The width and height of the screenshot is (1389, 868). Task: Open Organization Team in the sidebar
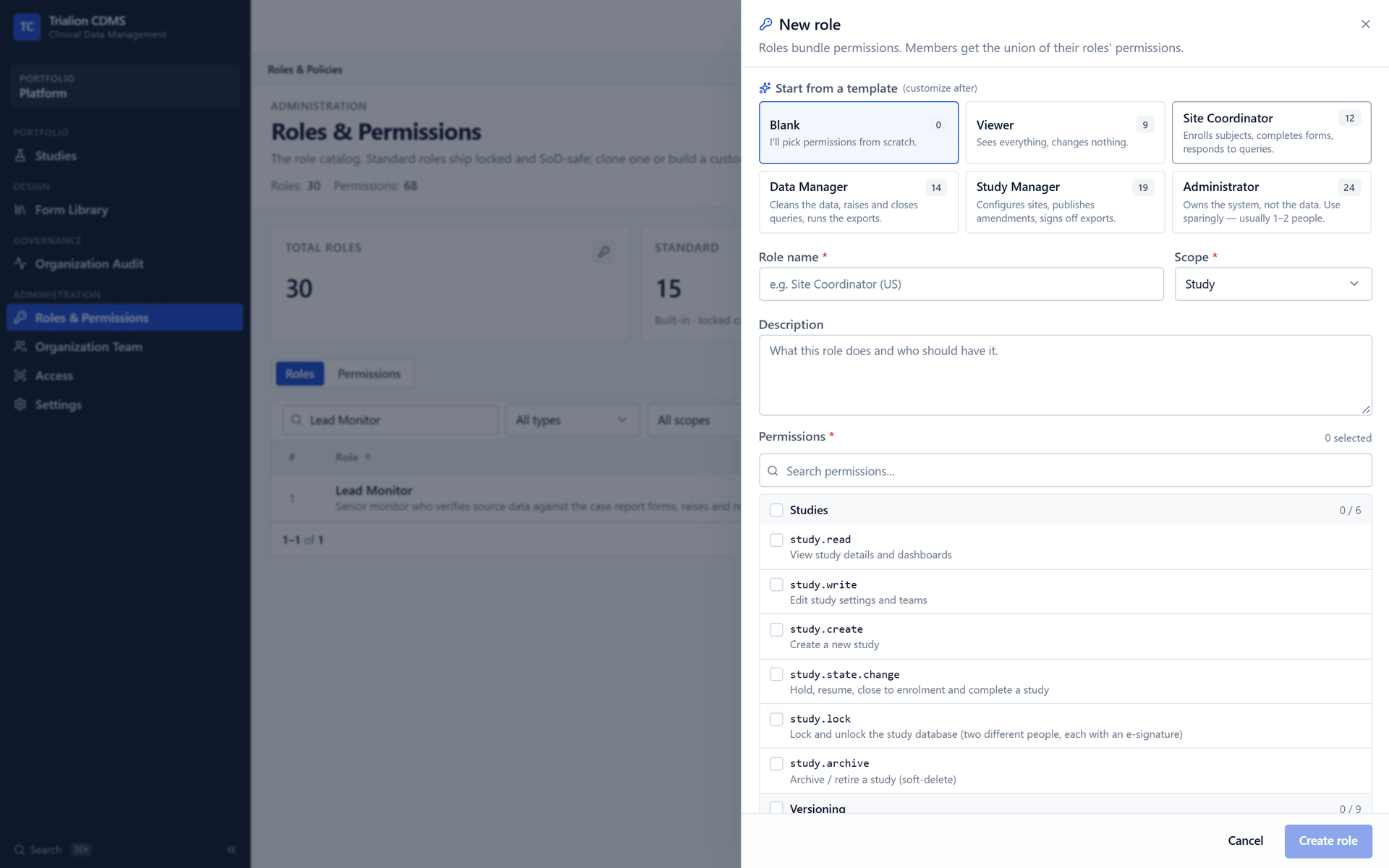pyautogui.click(x=124, y=346)
